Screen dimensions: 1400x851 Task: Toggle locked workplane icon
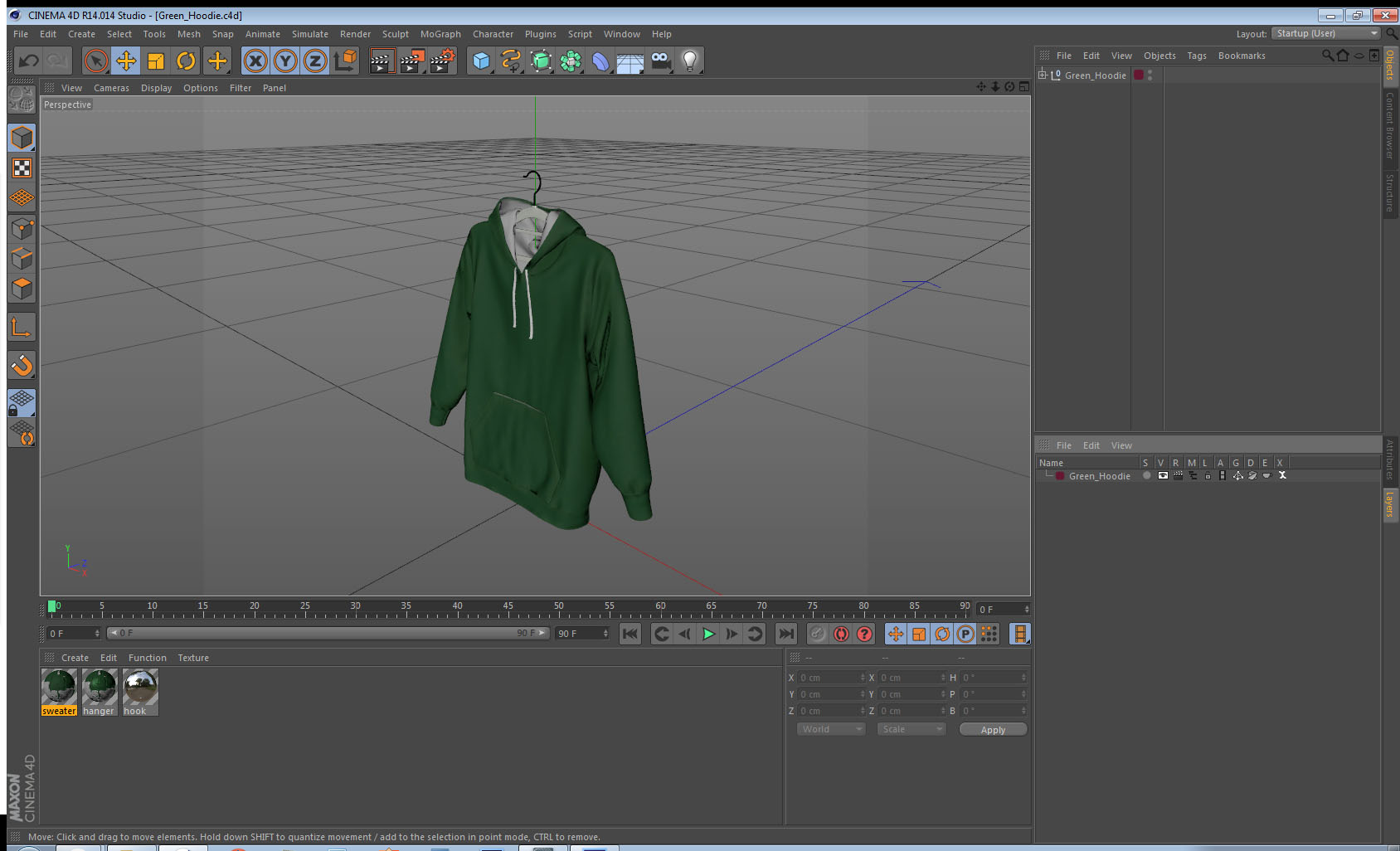[22, 403]
